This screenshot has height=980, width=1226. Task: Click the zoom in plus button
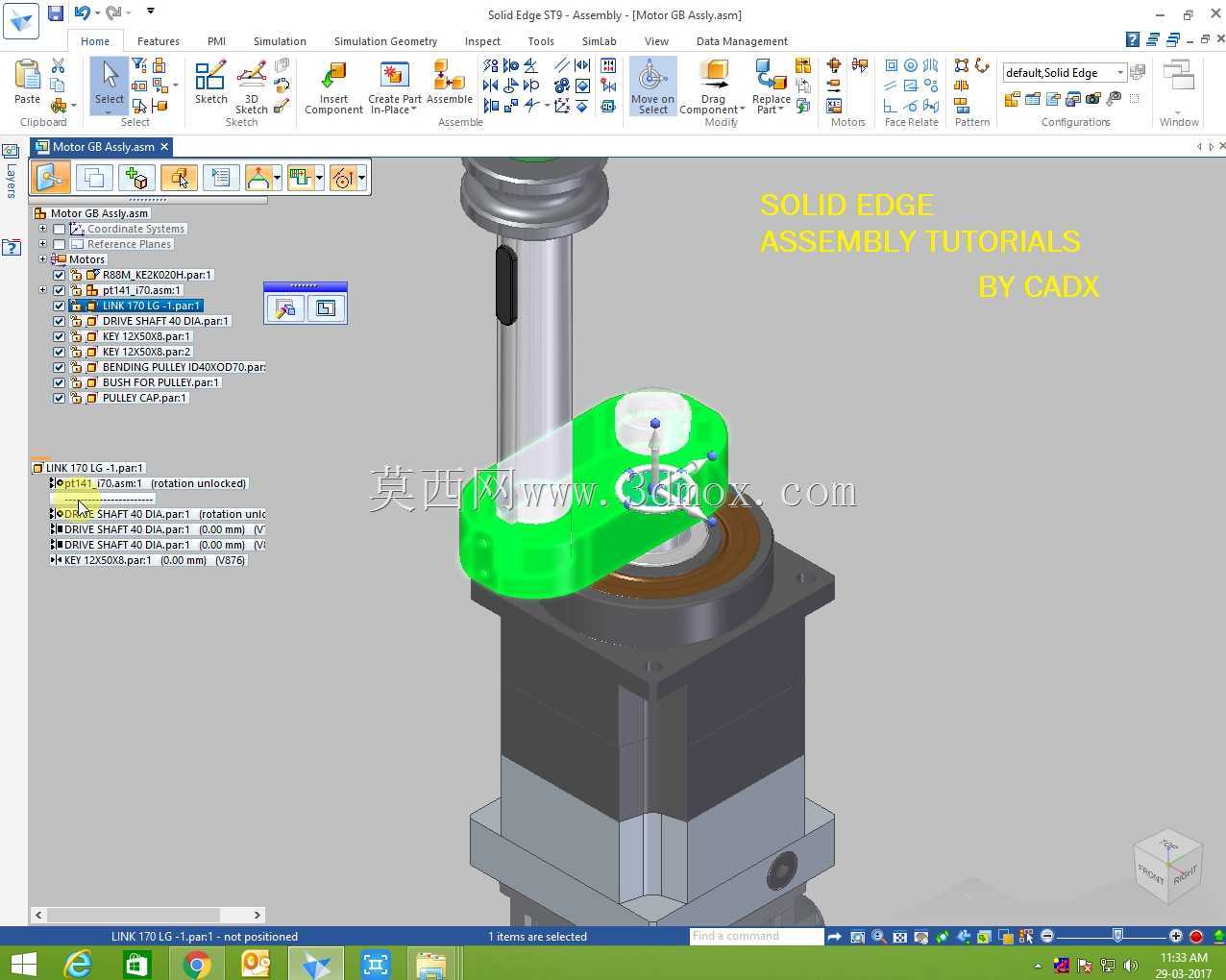(x=1176, y=936)
